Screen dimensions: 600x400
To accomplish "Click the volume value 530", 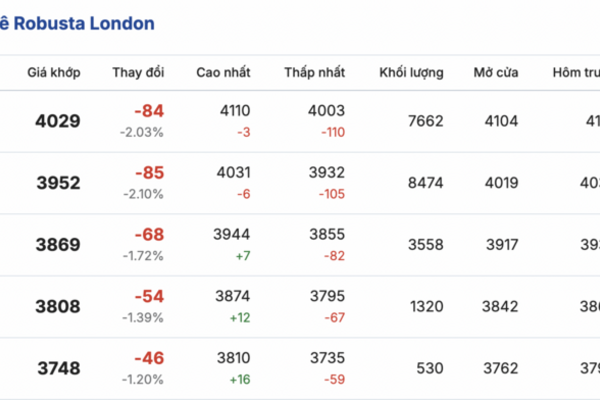I will coord(430,369).
